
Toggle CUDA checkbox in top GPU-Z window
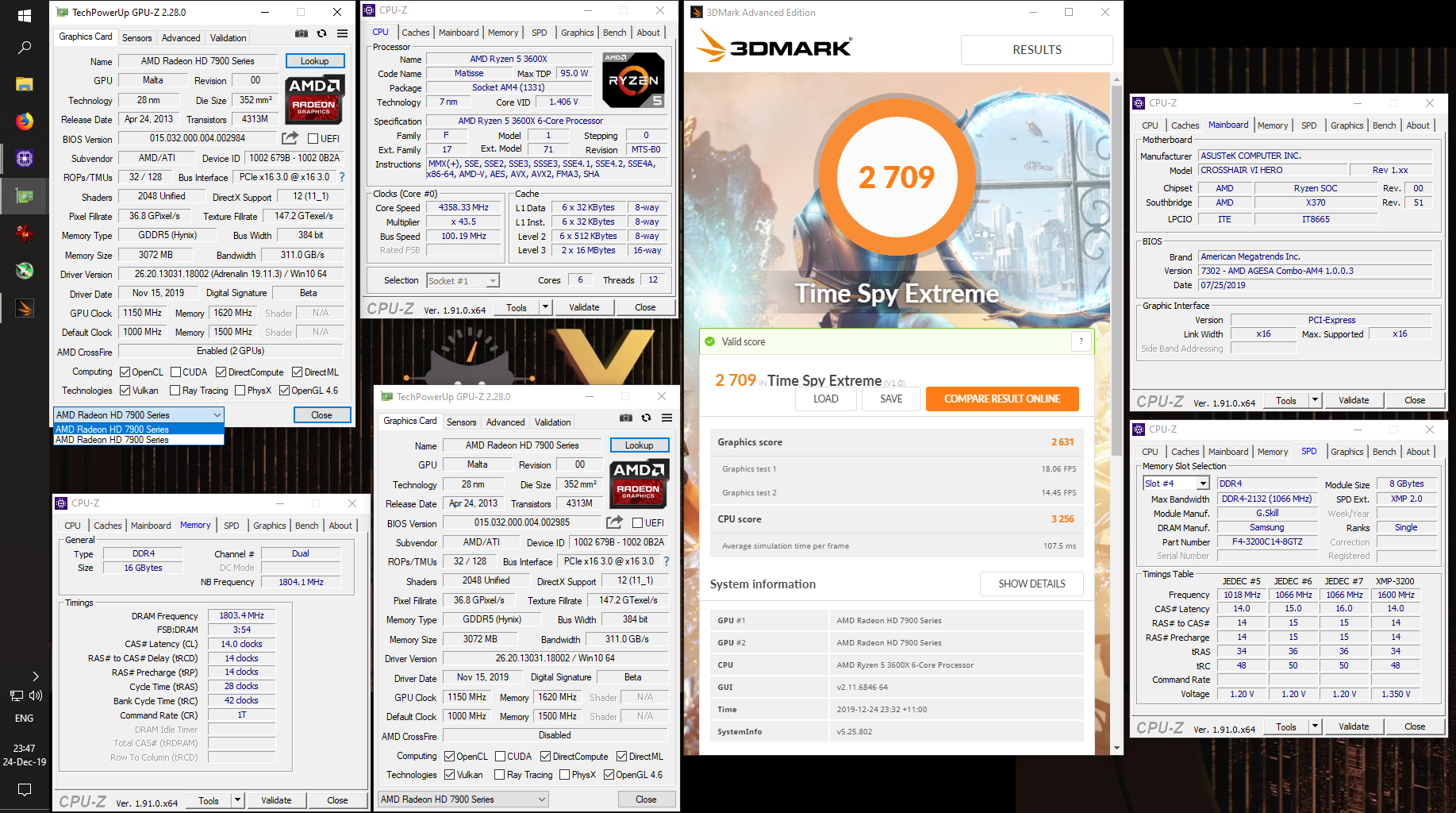pyautogui.click(x=175, y=372)
